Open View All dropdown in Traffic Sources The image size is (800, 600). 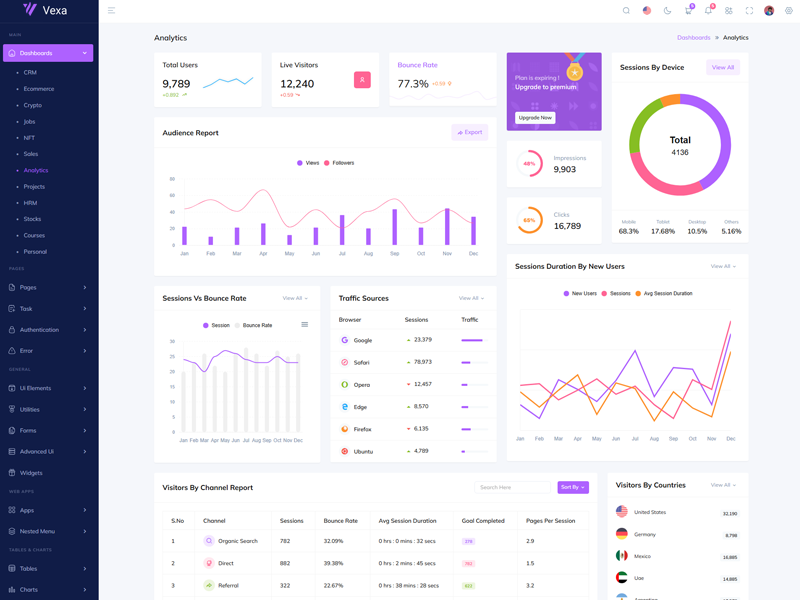[471, 298]
